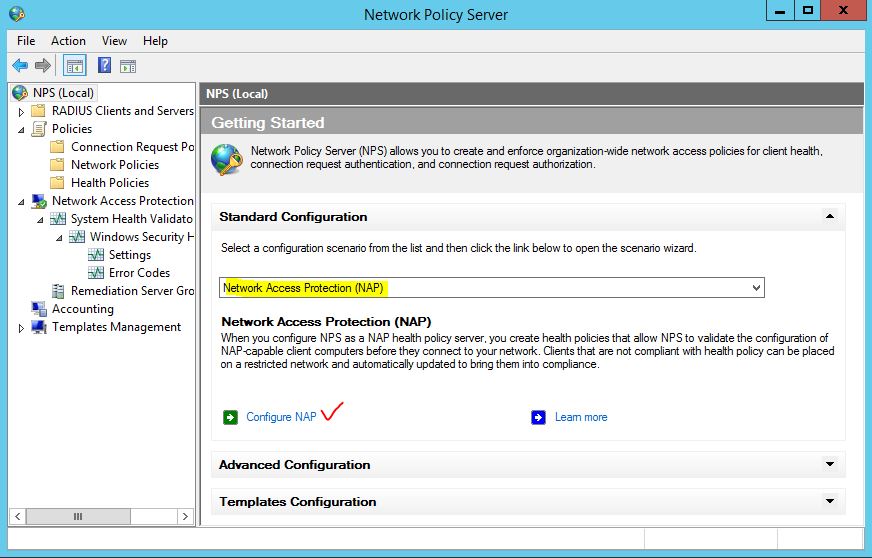Viewport: 872px width, 558px height.
Task: Click the Accounting icon in tree
Action: [x=39, y=309]
